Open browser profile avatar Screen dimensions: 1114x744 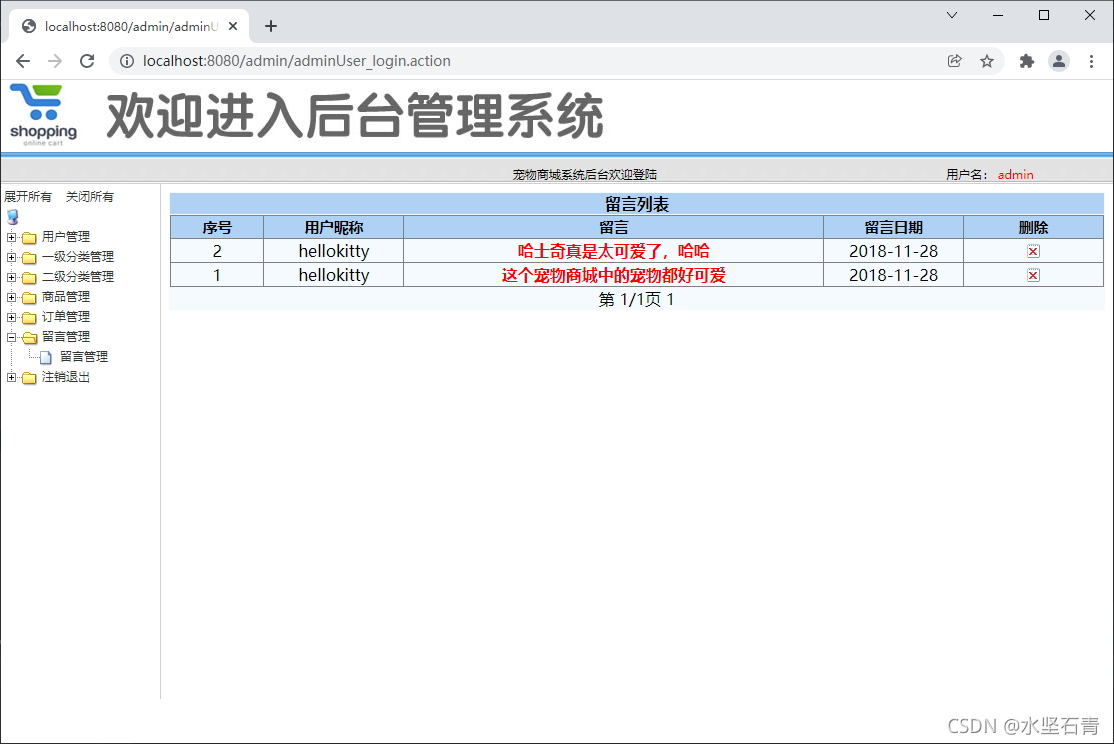pyautogui.click(x=1059, y=61)
